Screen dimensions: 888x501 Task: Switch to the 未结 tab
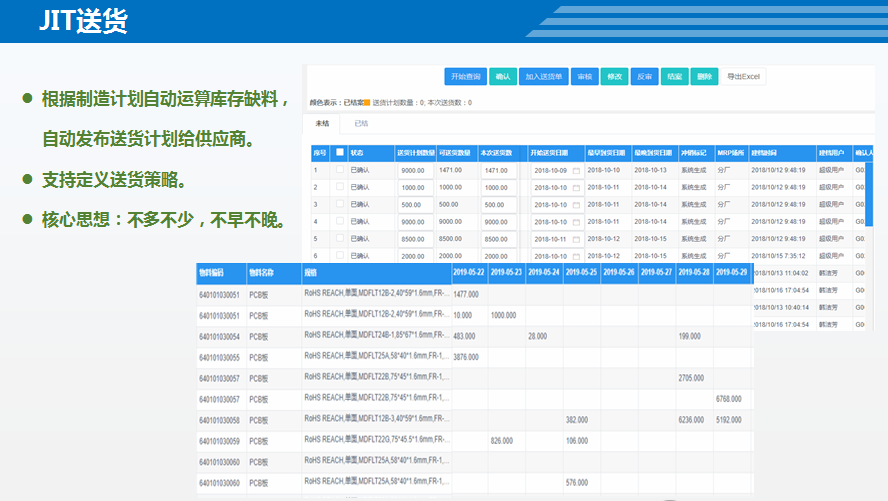322,124
